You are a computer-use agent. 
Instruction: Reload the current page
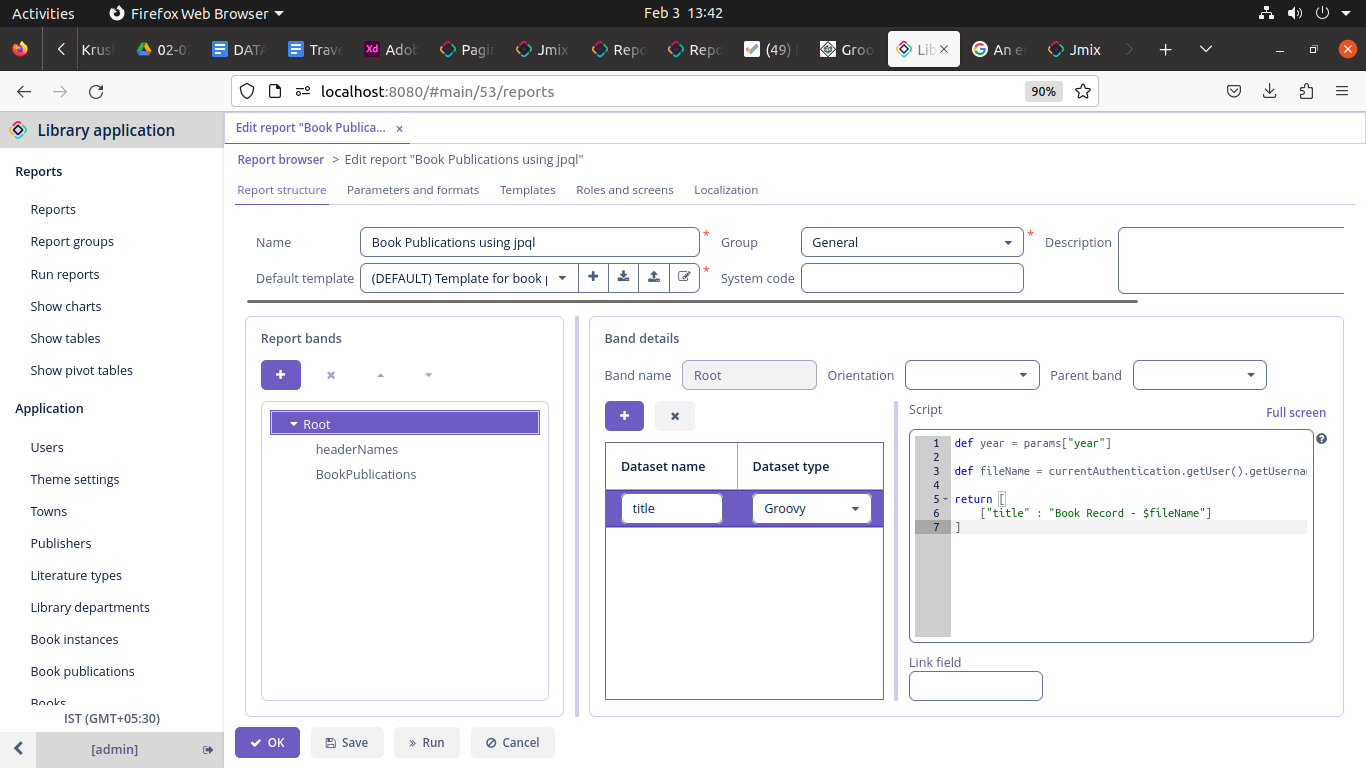pos(96,91)
